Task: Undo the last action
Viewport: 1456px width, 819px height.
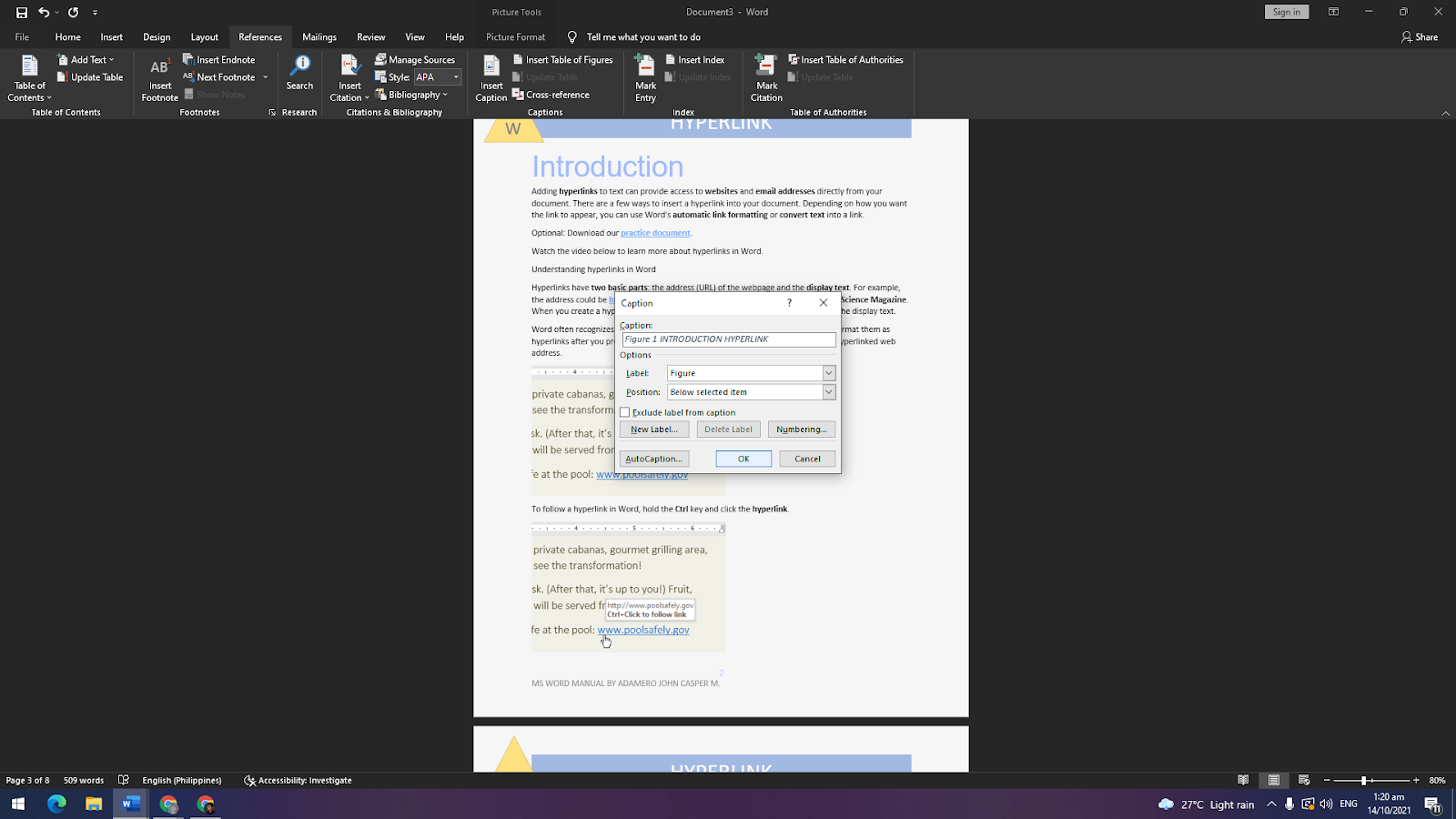Action: pos(43,12)
